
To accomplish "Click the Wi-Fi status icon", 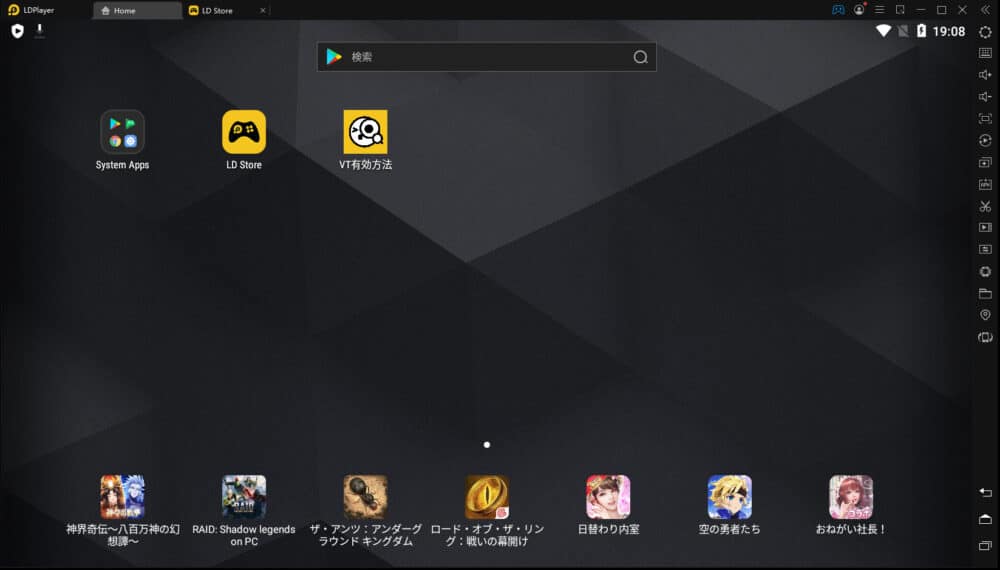I will 883,31.
